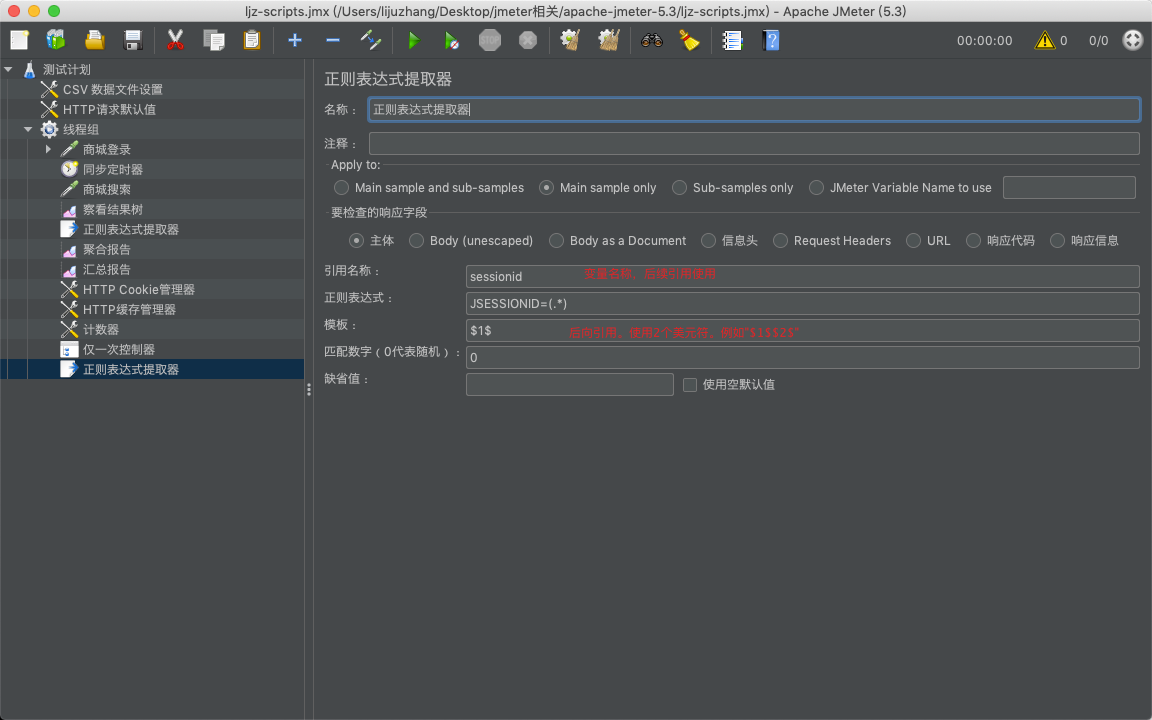Click the 注释 comment input field
1152x720 pixels.
pos(754,143)
